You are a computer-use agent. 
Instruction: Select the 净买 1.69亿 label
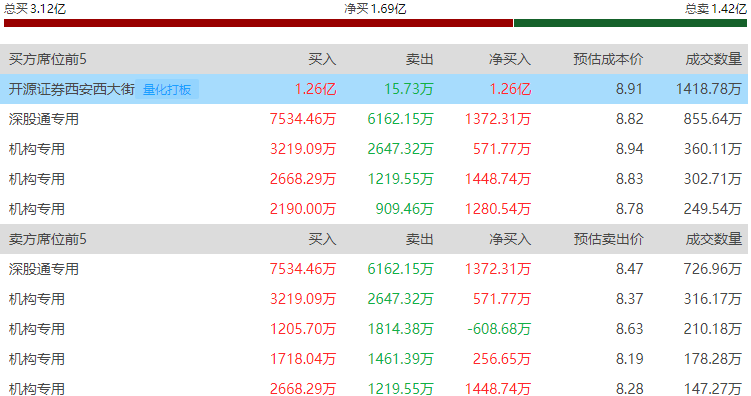pyautogui.click(x=375, y=9)
